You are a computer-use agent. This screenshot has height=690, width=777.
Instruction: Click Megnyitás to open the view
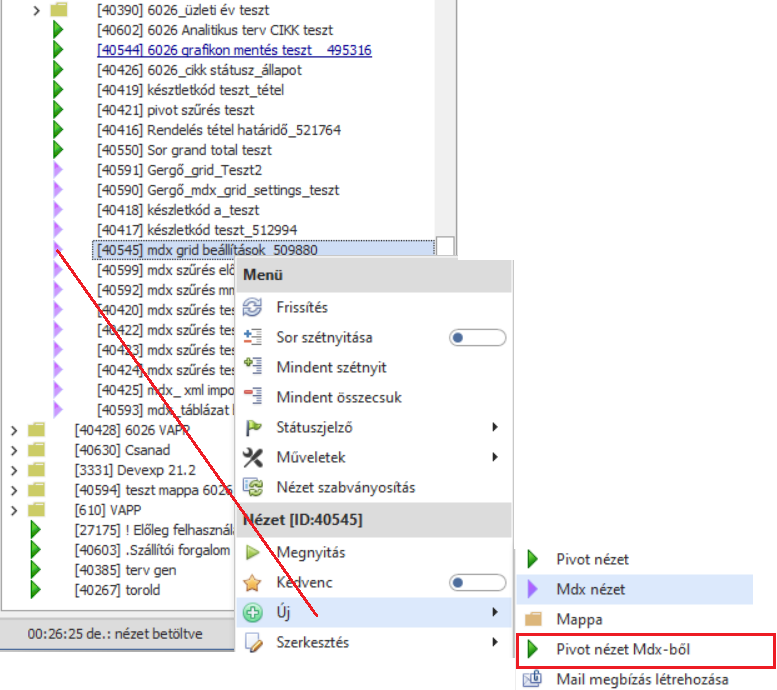309,552
